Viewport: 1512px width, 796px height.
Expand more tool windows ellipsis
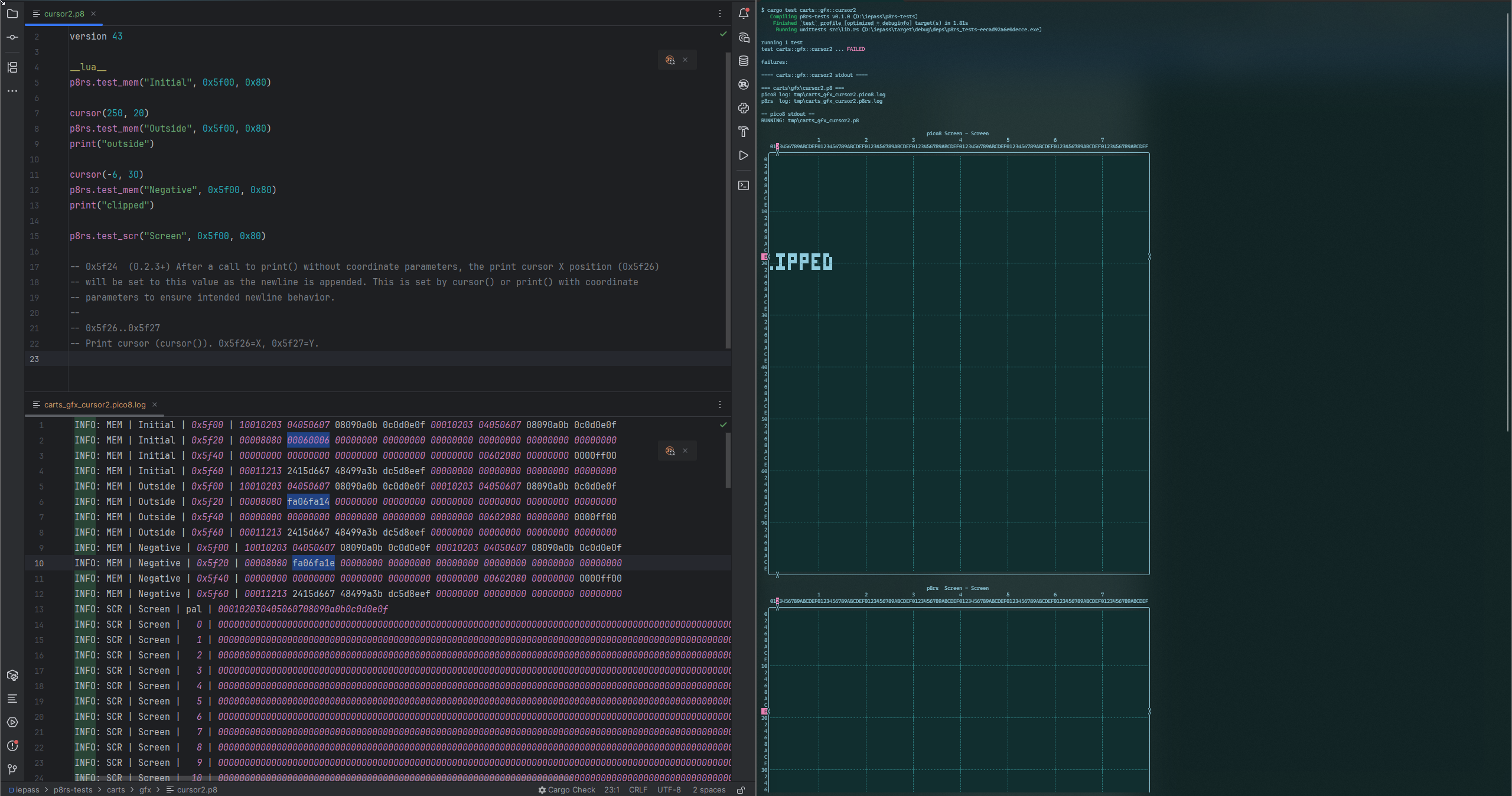tap(12, 91)
